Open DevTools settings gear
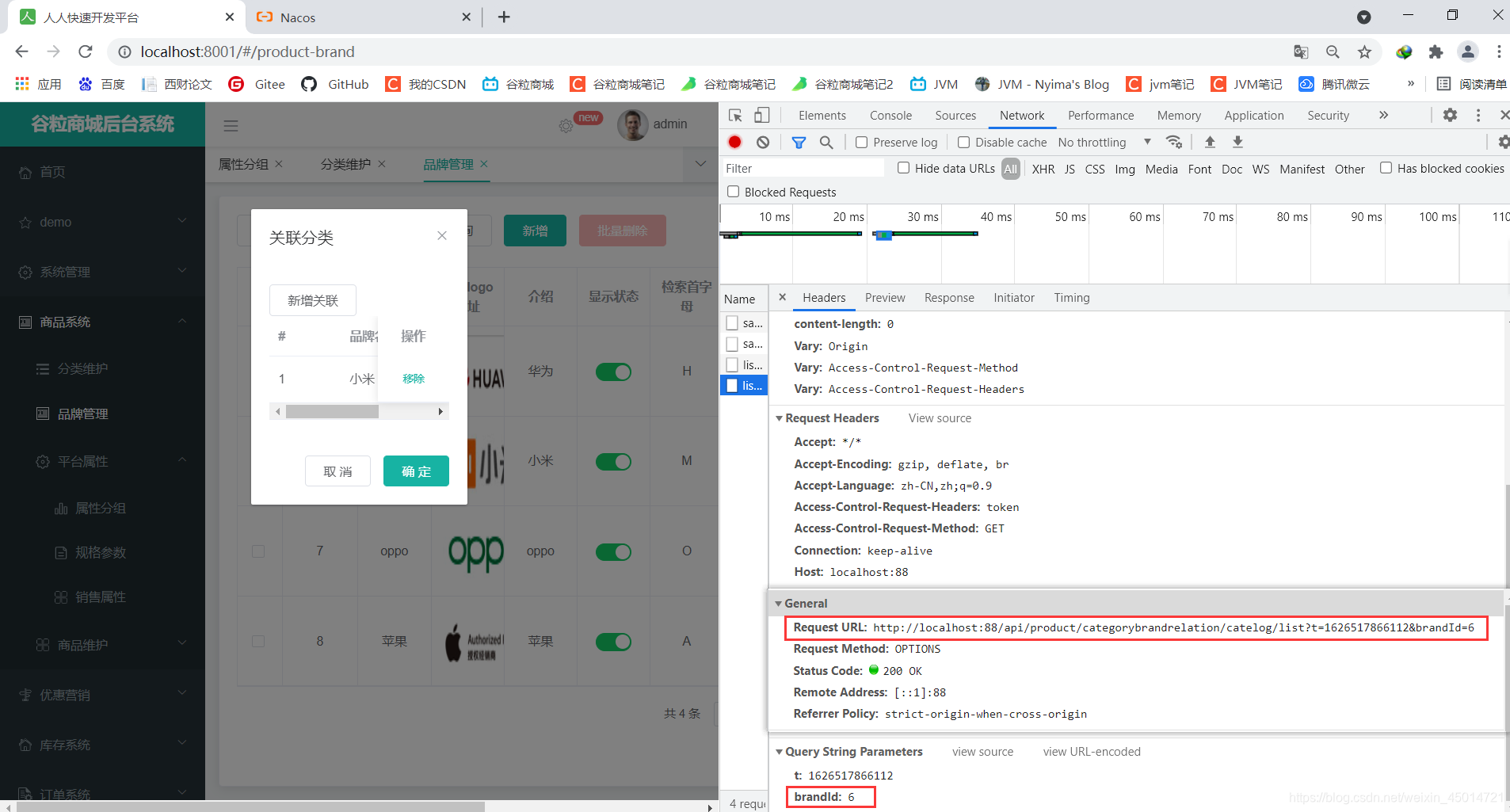This screenshot has width=1510, height=812. click(x=1450, y=115)
